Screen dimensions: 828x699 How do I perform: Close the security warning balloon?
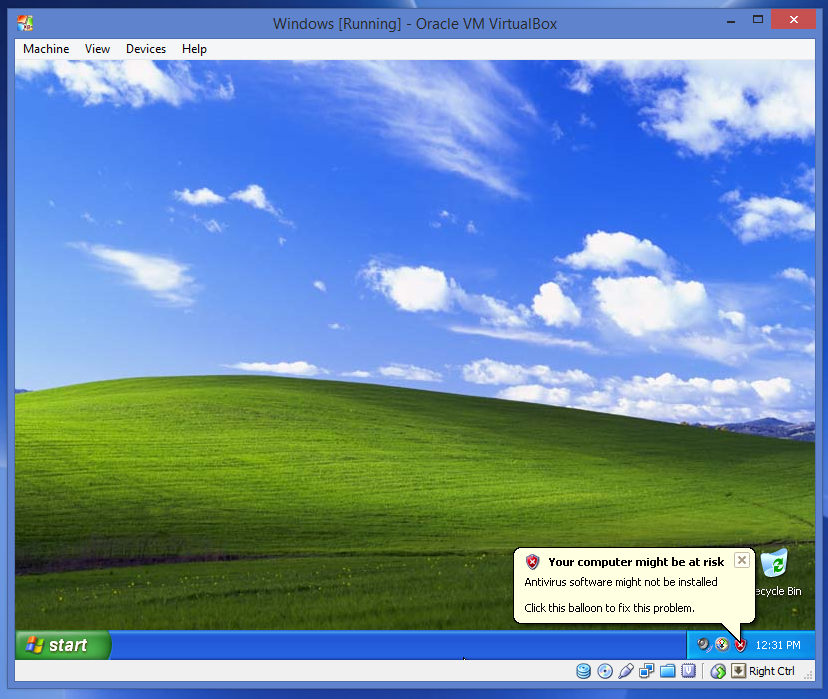coord(742,560)
